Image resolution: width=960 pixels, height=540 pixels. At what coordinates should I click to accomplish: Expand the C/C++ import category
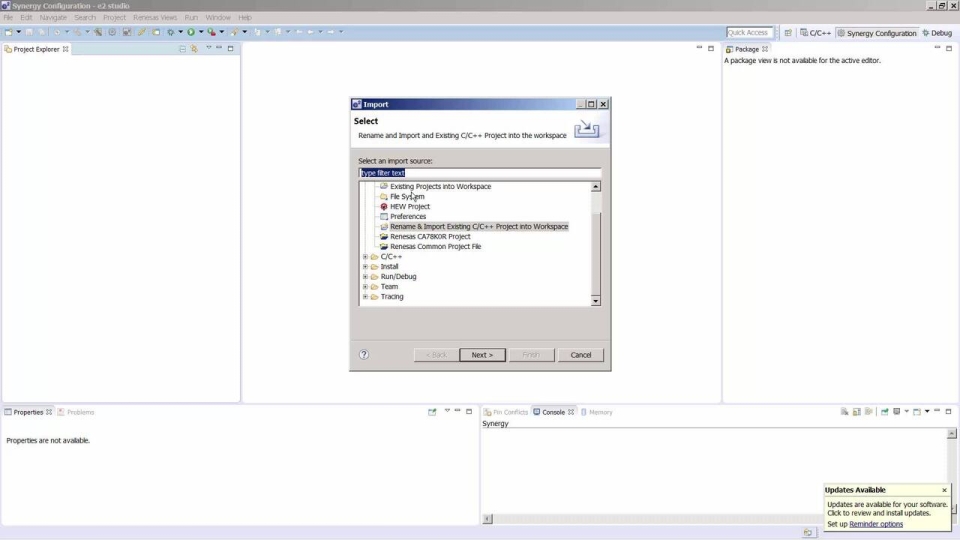(366, 257)
